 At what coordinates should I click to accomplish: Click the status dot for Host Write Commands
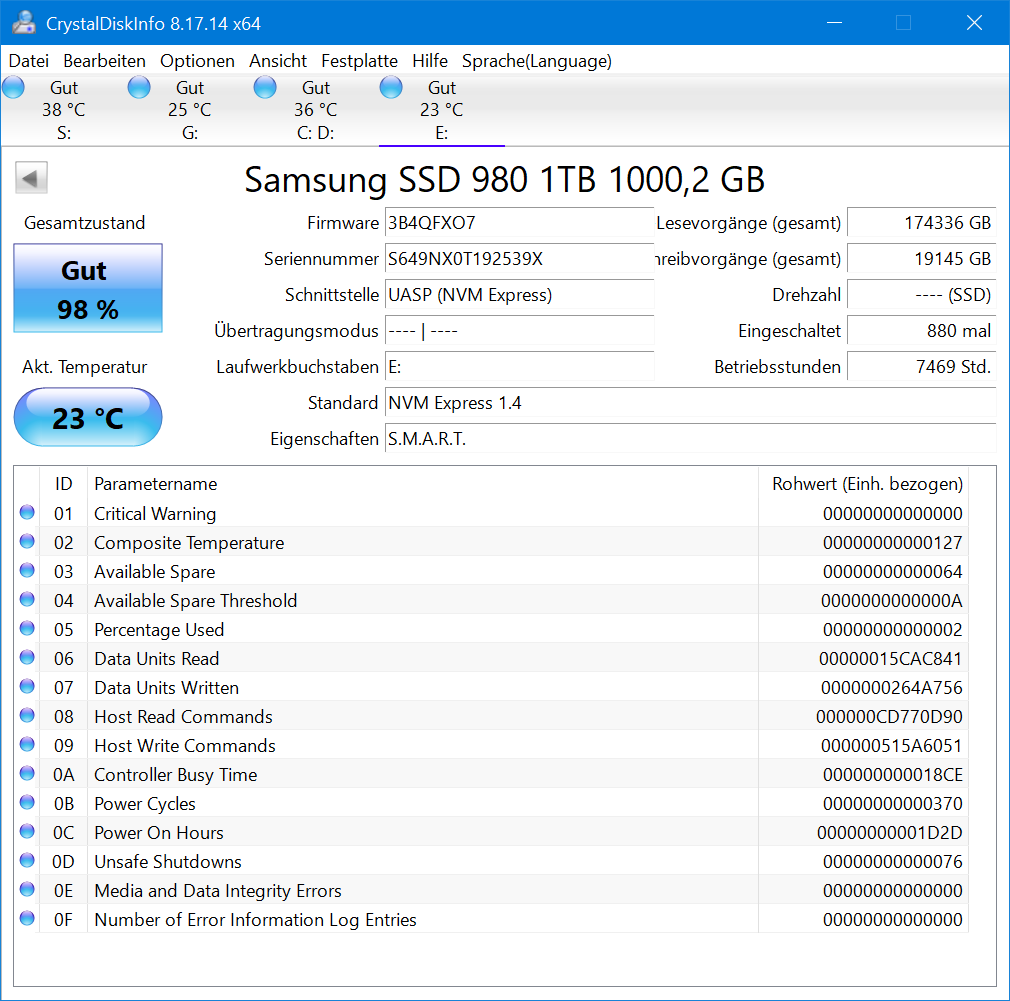click(27, 744)
